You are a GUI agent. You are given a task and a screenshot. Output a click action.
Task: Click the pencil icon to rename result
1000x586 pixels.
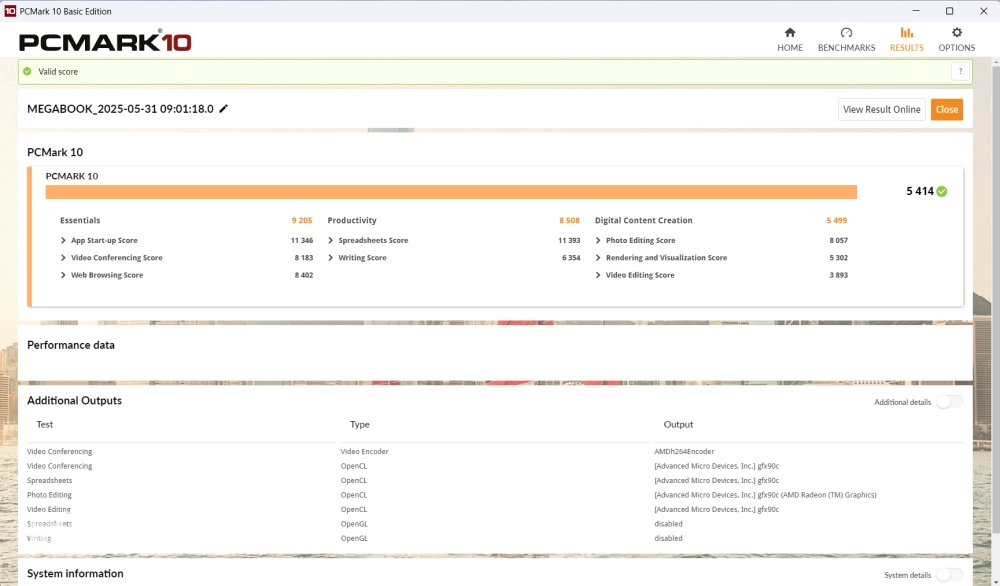(x=224, y=109)
